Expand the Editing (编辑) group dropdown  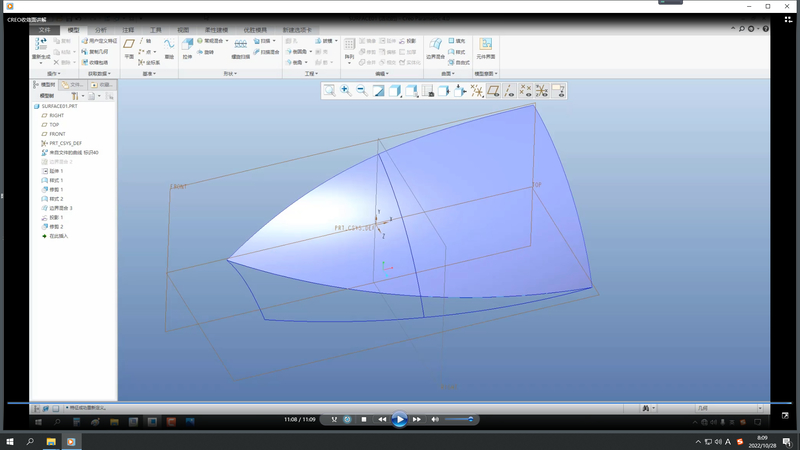[x=382, y=74]
